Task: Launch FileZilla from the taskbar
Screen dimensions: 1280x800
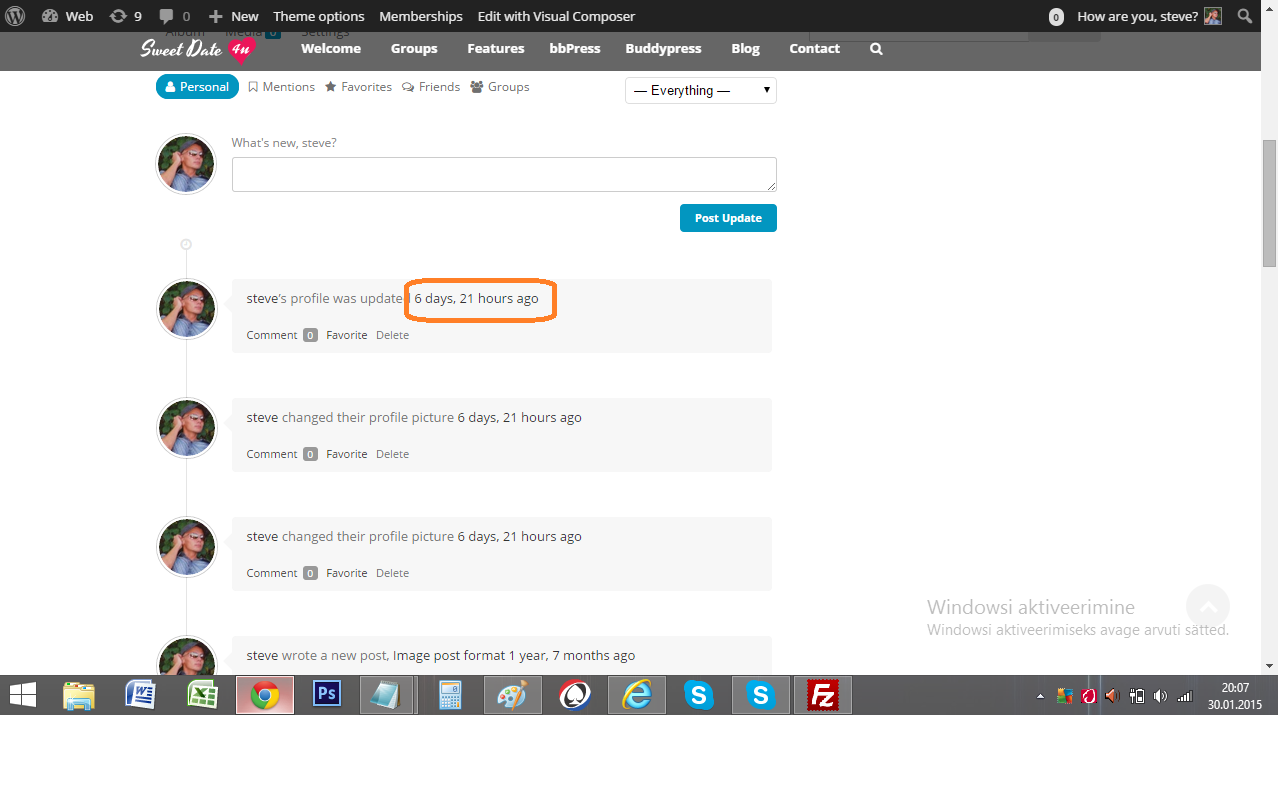Action: point(822,694)
